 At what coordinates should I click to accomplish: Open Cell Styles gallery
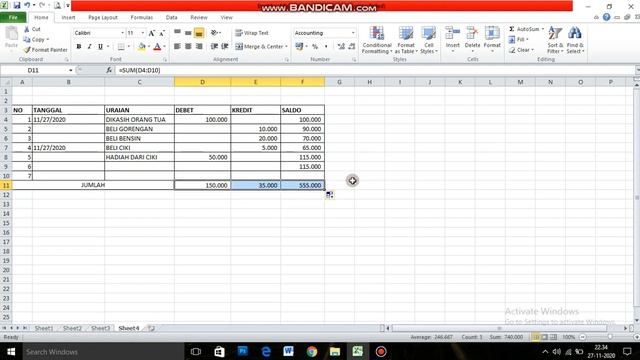[x=429, y=40]
